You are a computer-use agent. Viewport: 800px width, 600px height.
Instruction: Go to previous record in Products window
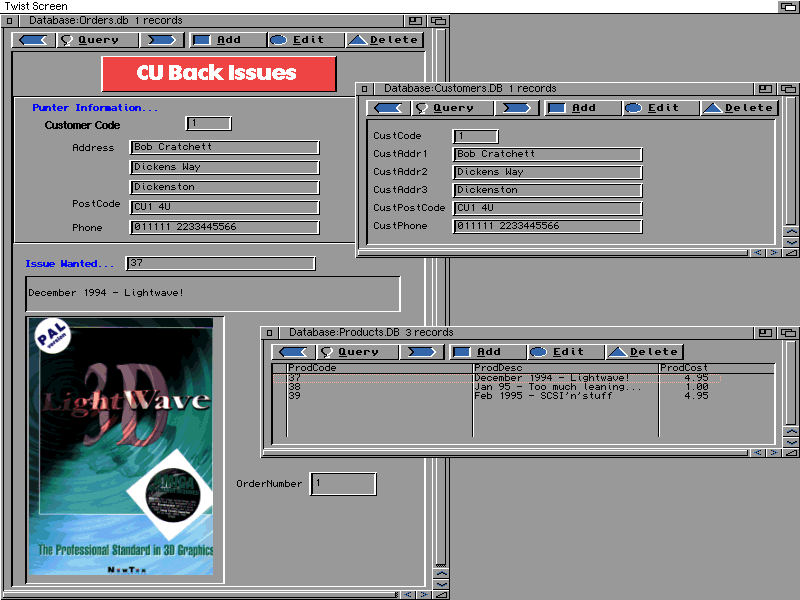[293, 352]
